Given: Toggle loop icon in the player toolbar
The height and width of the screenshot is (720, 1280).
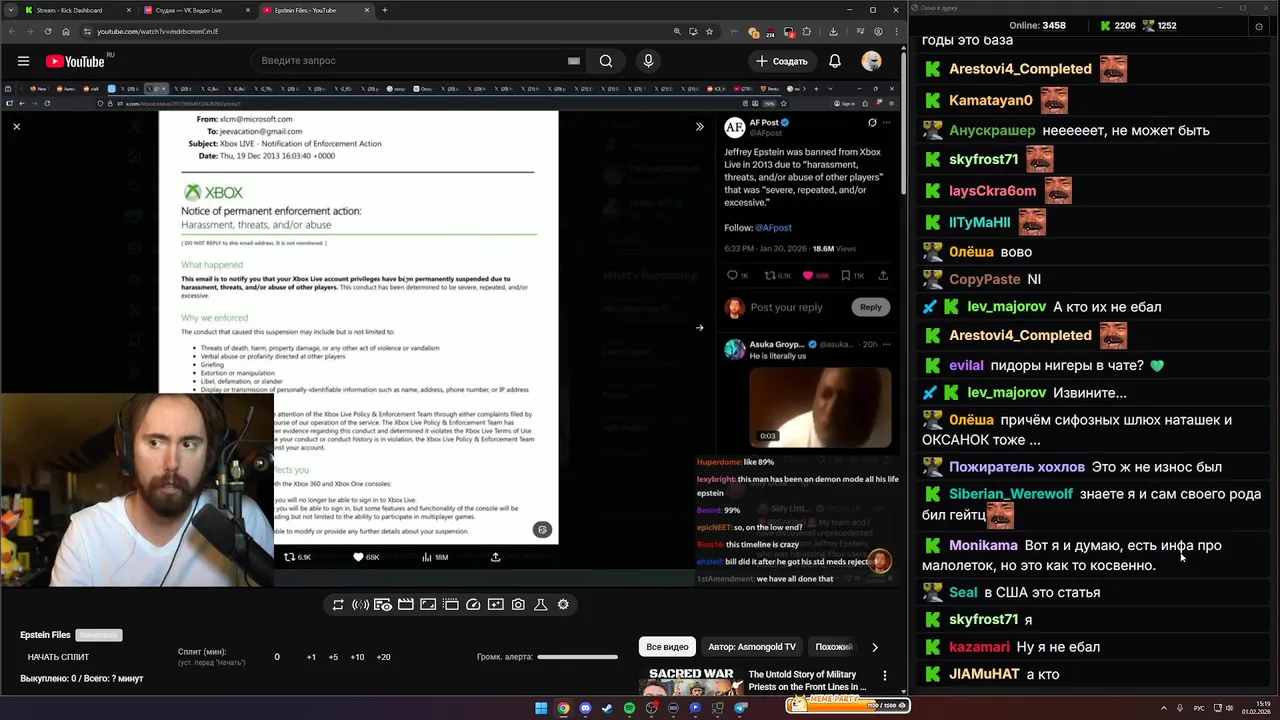Looking at the screenshot, I should point(338,605).
